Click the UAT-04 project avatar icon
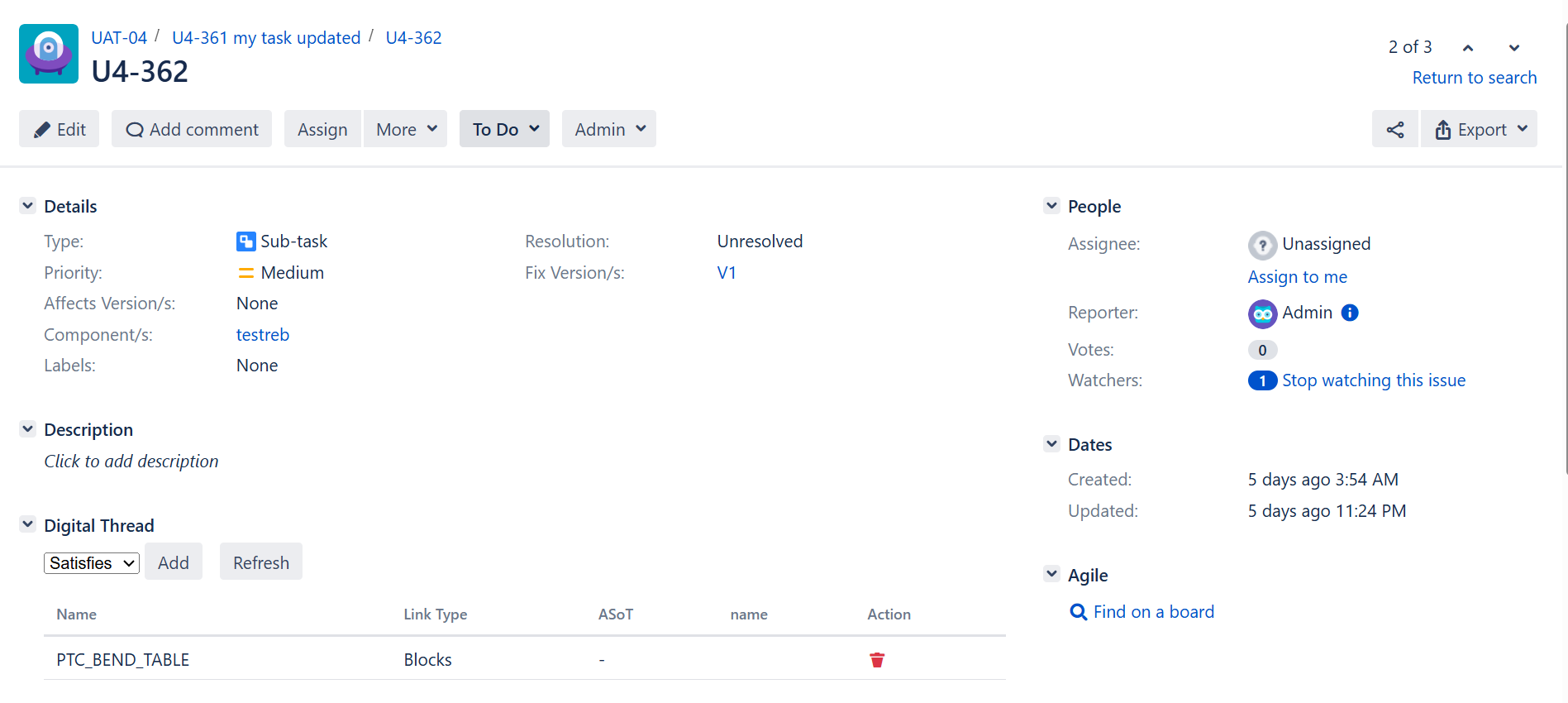This screenshot has width=1568, height=703. [49, 54]
